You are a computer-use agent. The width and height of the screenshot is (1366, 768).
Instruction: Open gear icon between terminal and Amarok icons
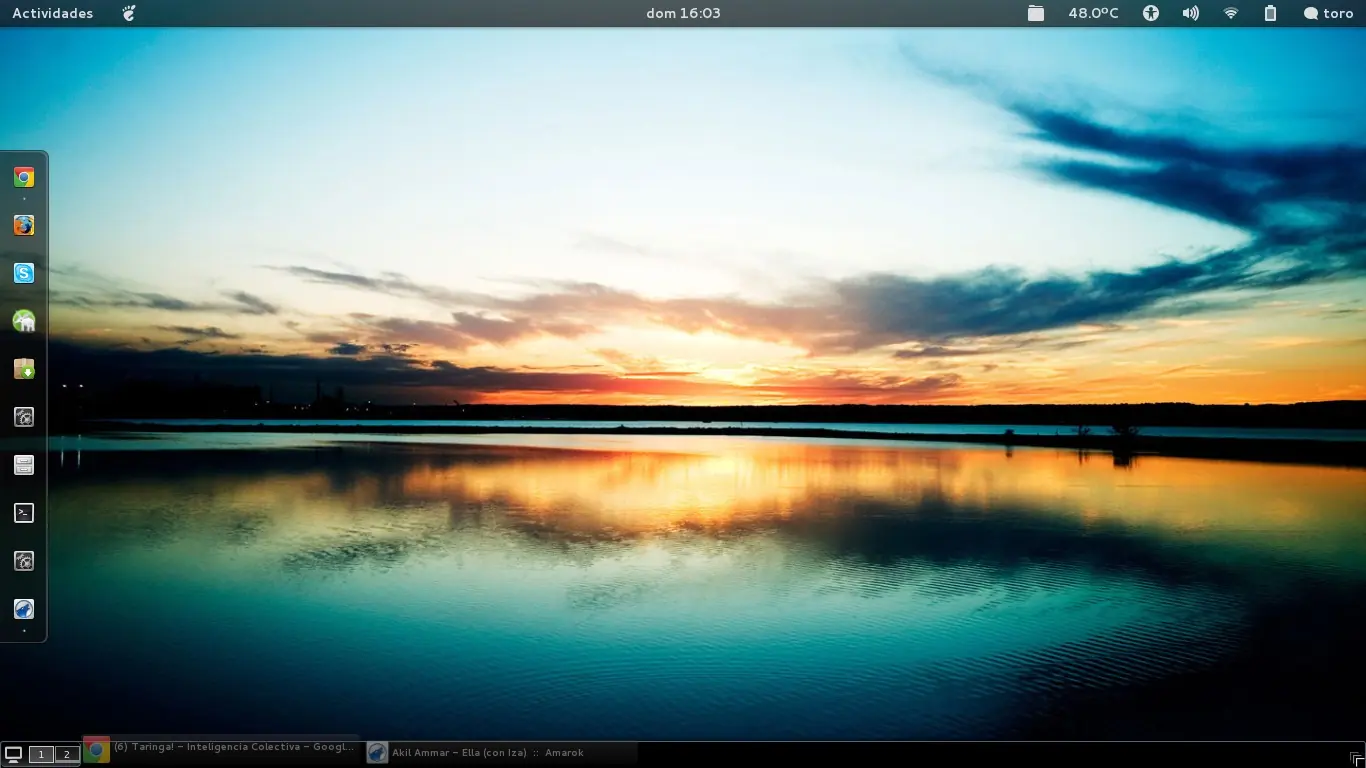(24, 561)
